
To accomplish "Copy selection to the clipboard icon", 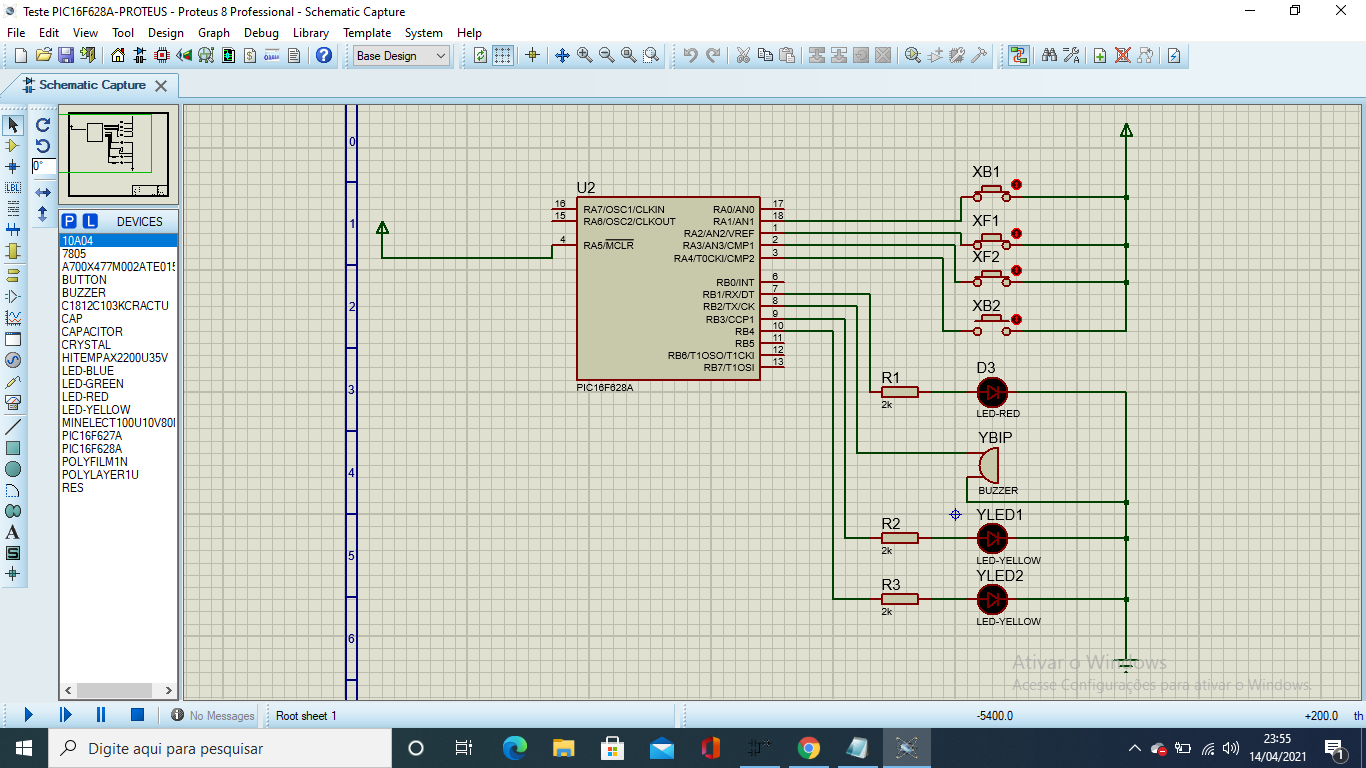I will tap(765, 55).
